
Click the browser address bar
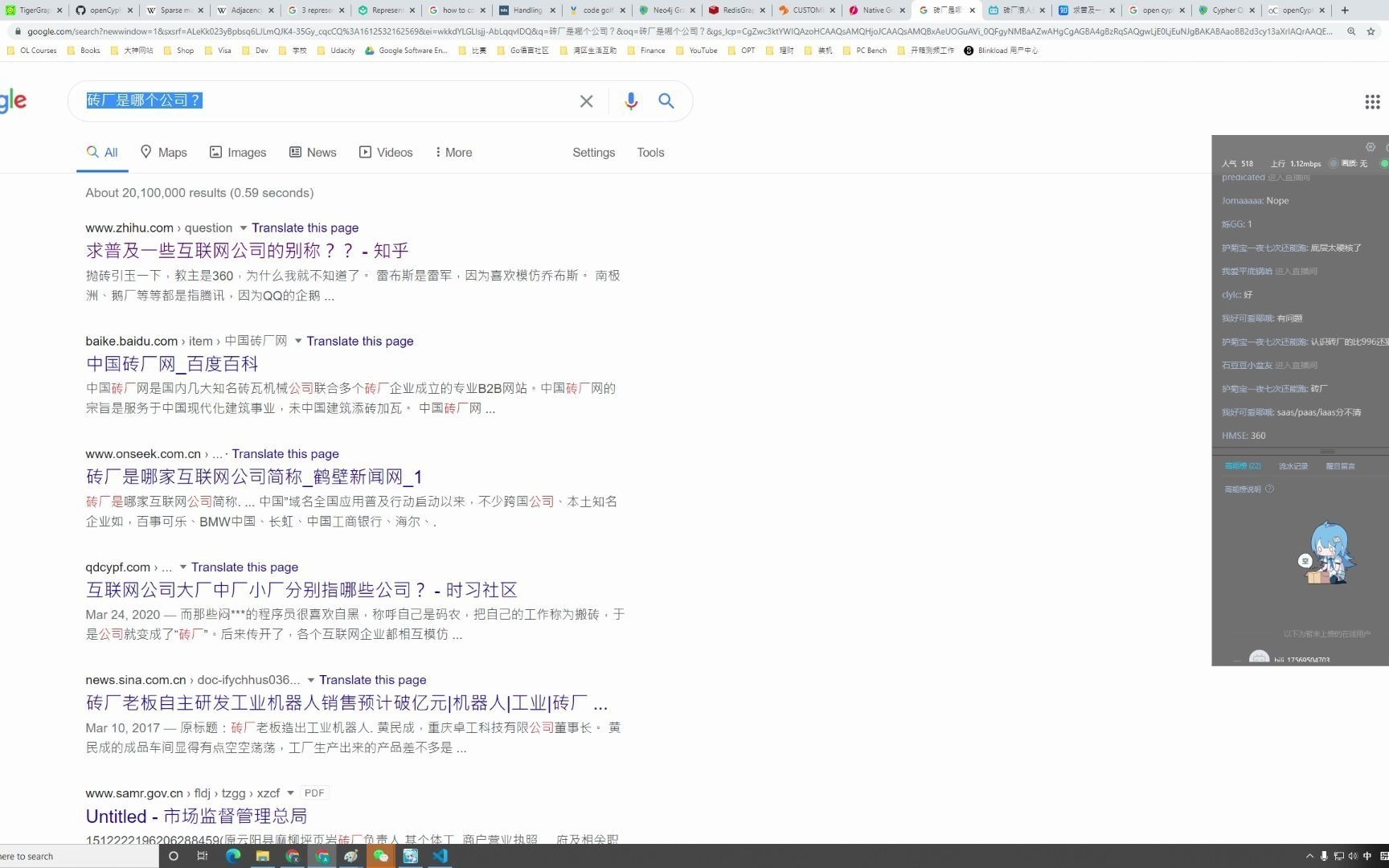point(679,31)
